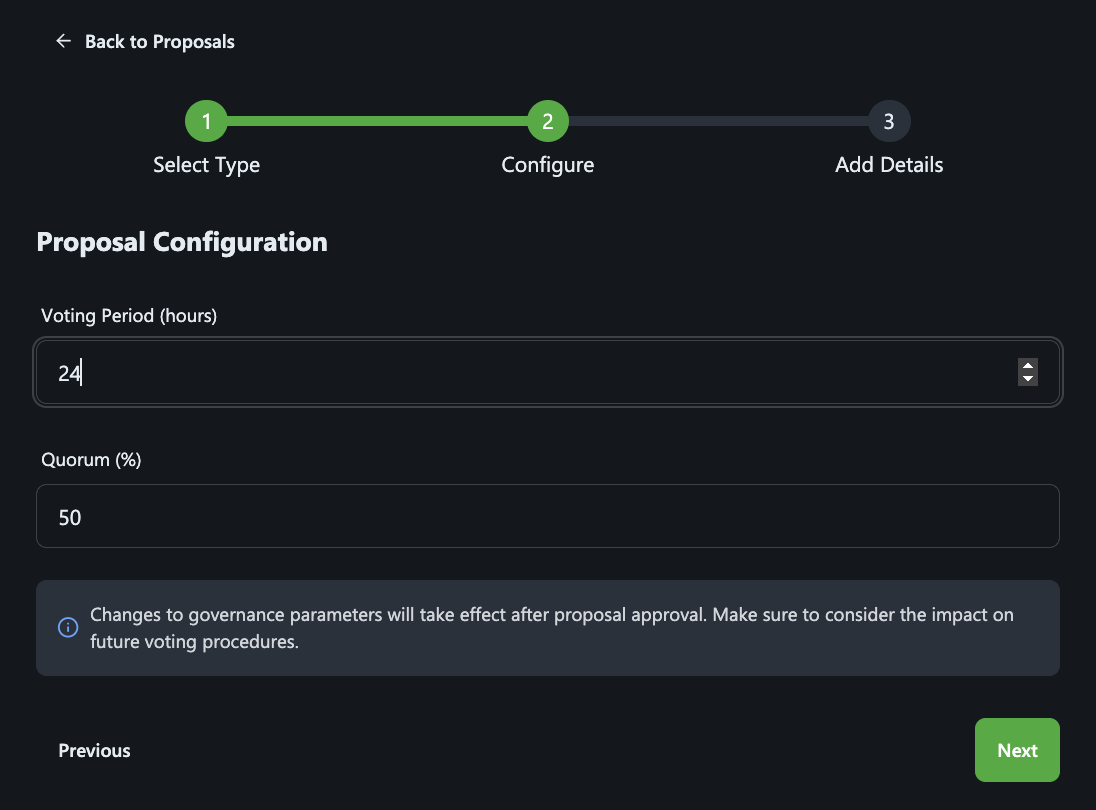Click the Quorum (%) label
Viewport: 1096px width, 810px height.
[x=92, y=460]
